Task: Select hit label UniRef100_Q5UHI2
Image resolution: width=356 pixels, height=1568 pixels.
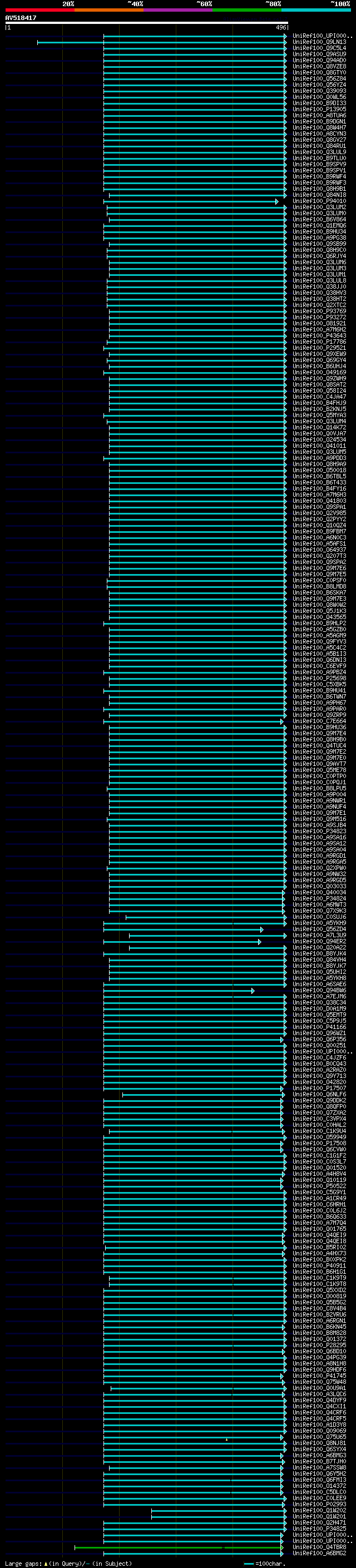Action: pyautogui.click(x=319, y=972)
